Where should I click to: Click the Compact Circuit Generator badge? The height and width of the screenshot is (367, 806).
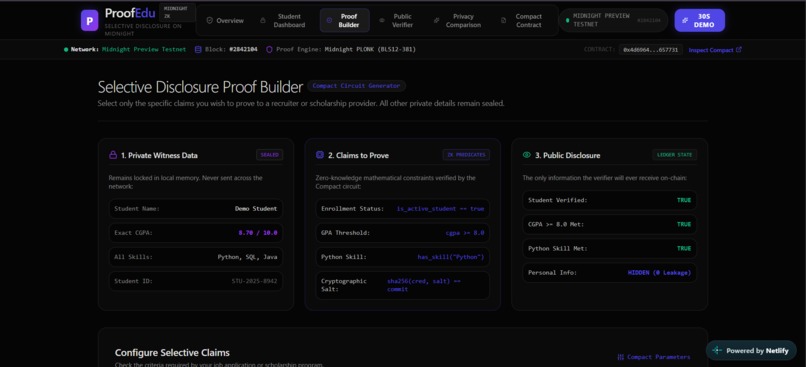(x=357, y=86)
